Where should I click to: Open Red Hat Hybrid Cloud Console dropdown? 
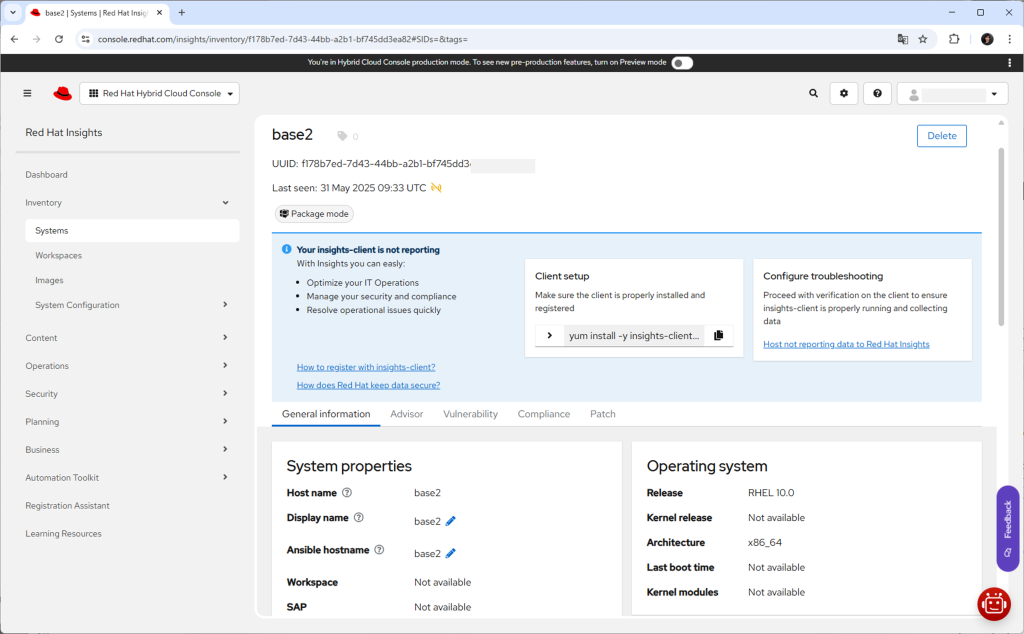pyautogui.click(x=160, y=93)
